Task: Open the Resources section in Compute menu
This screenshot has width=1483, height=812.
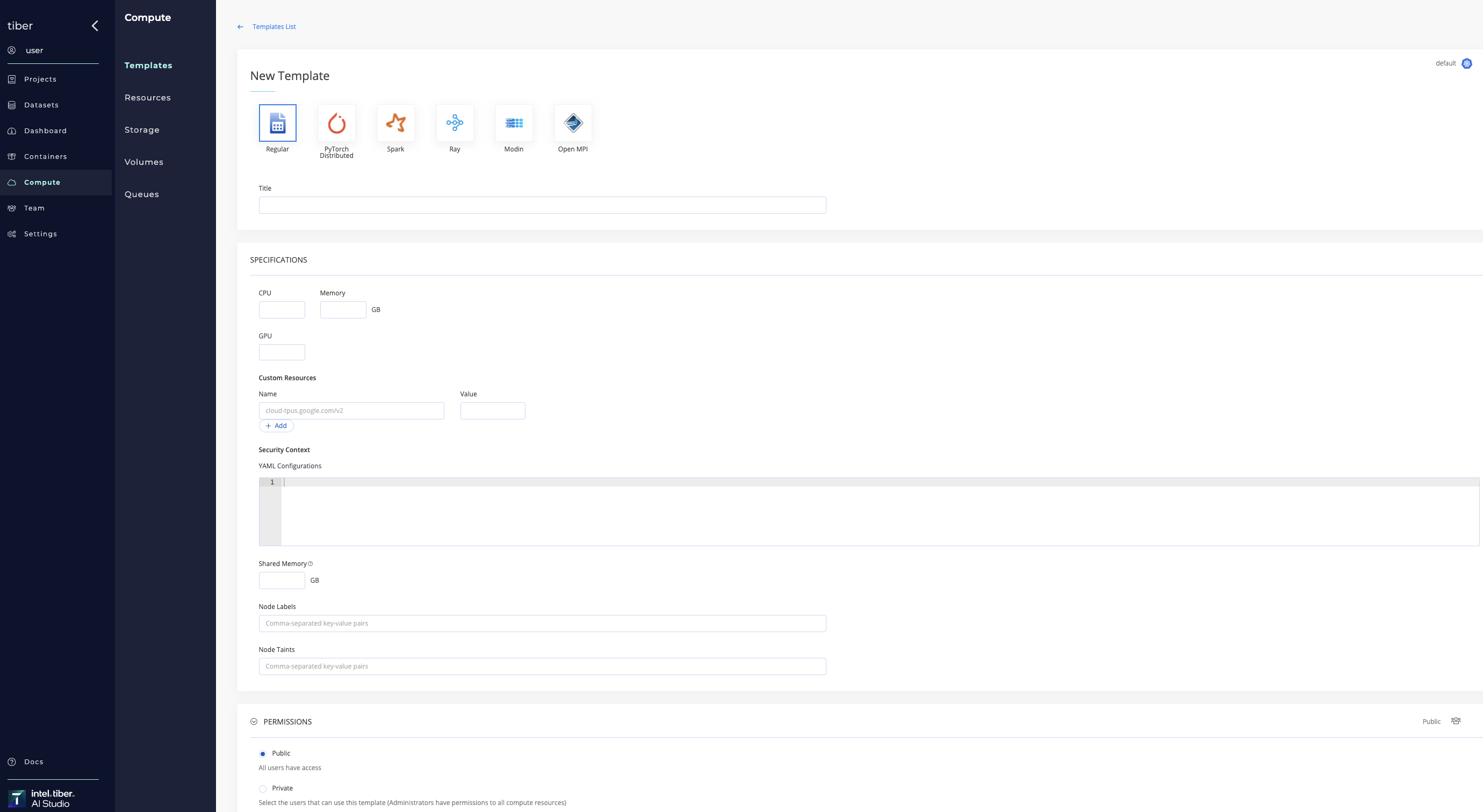Action: point(147,98)
